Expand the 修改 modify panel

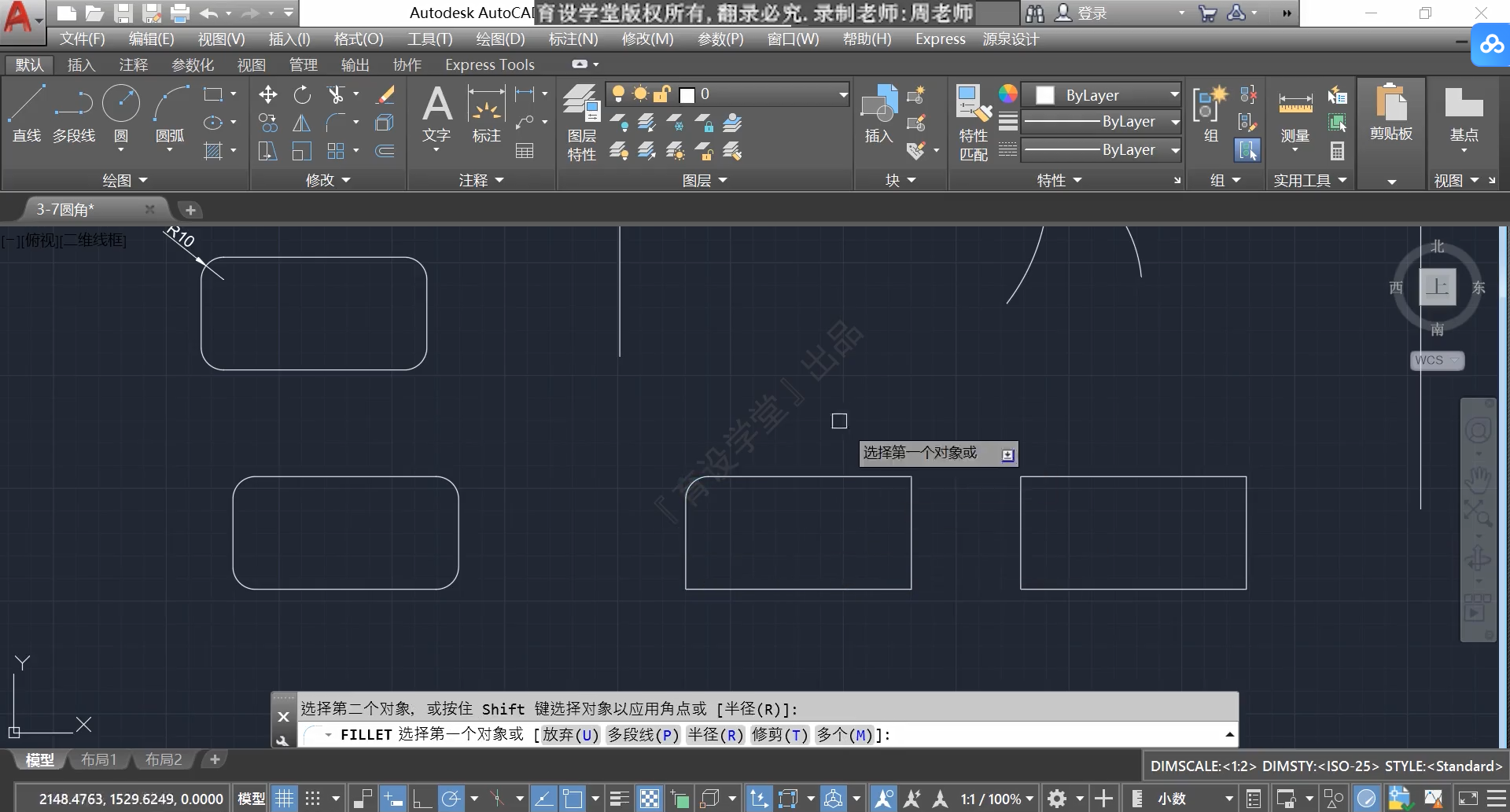pyautogui.click(x=328, y=180)
